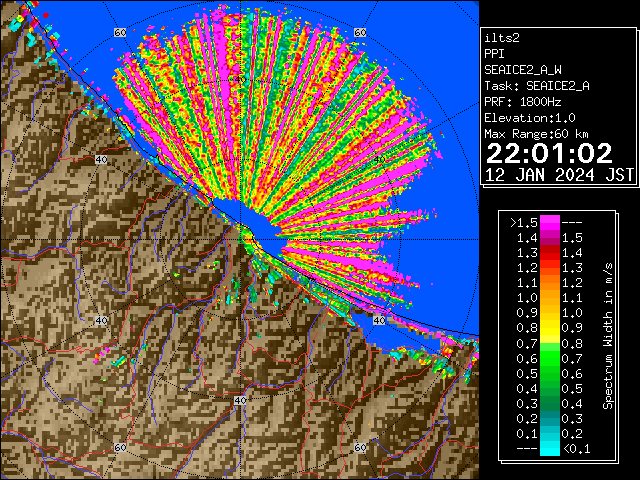Click the 'Max Range:60 km' line

[x=536, y=134]
